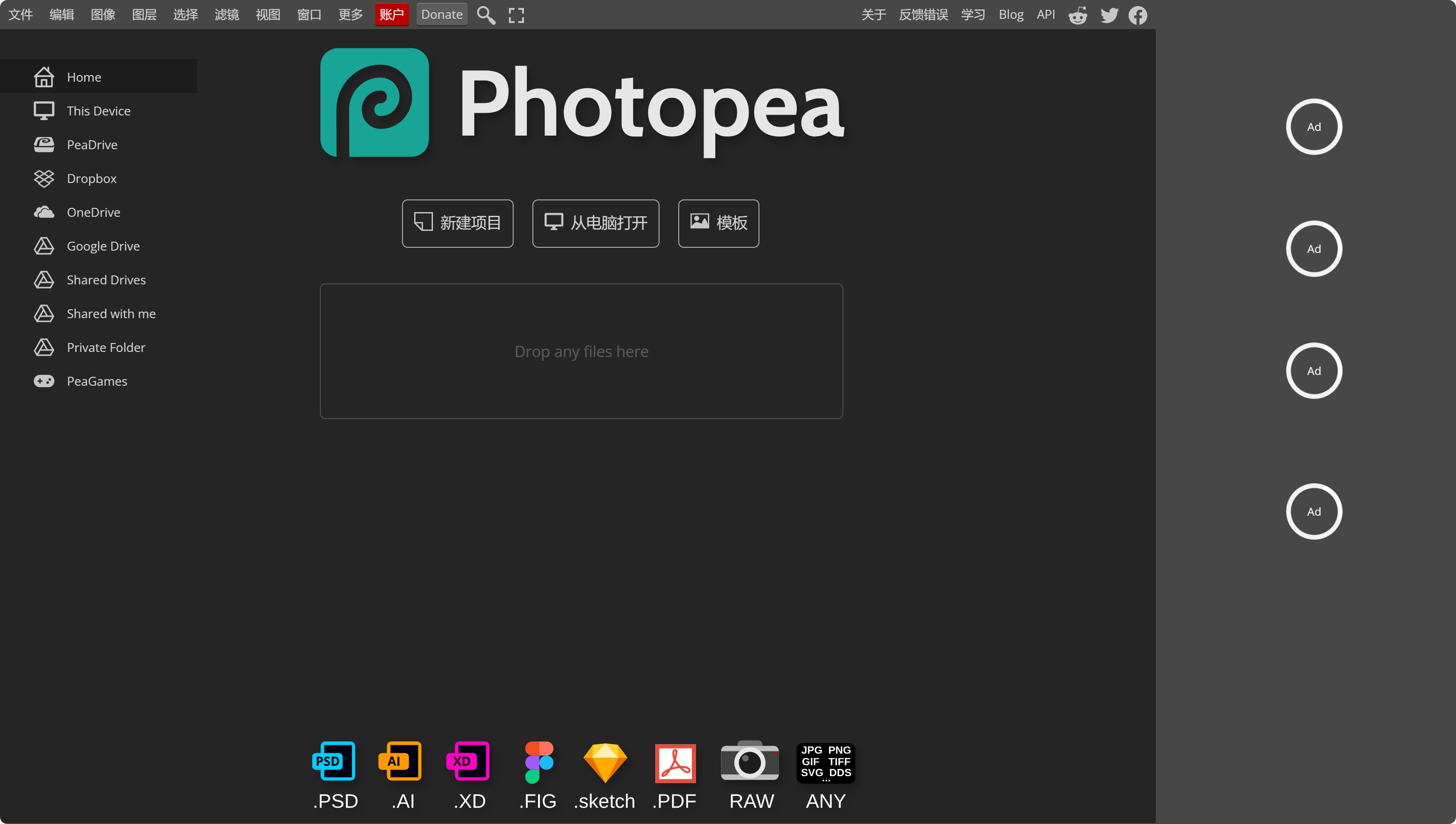Image resolution: width=1456 pixels, height=824 pixels.
Task: Click the Shared with me icon
Action: [x=44, y=313]
